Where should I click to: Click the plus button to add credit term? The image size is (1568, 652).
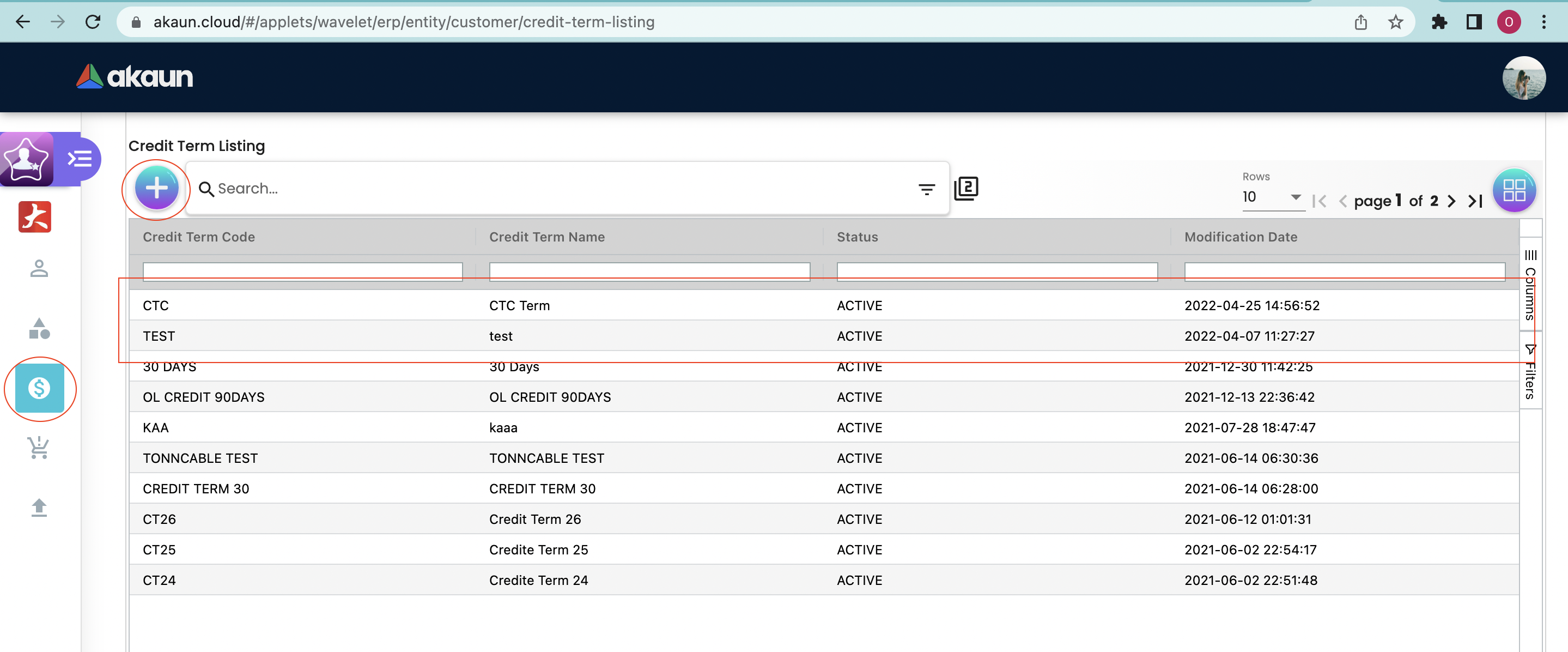pyautogui.click(x=156, y=188)
